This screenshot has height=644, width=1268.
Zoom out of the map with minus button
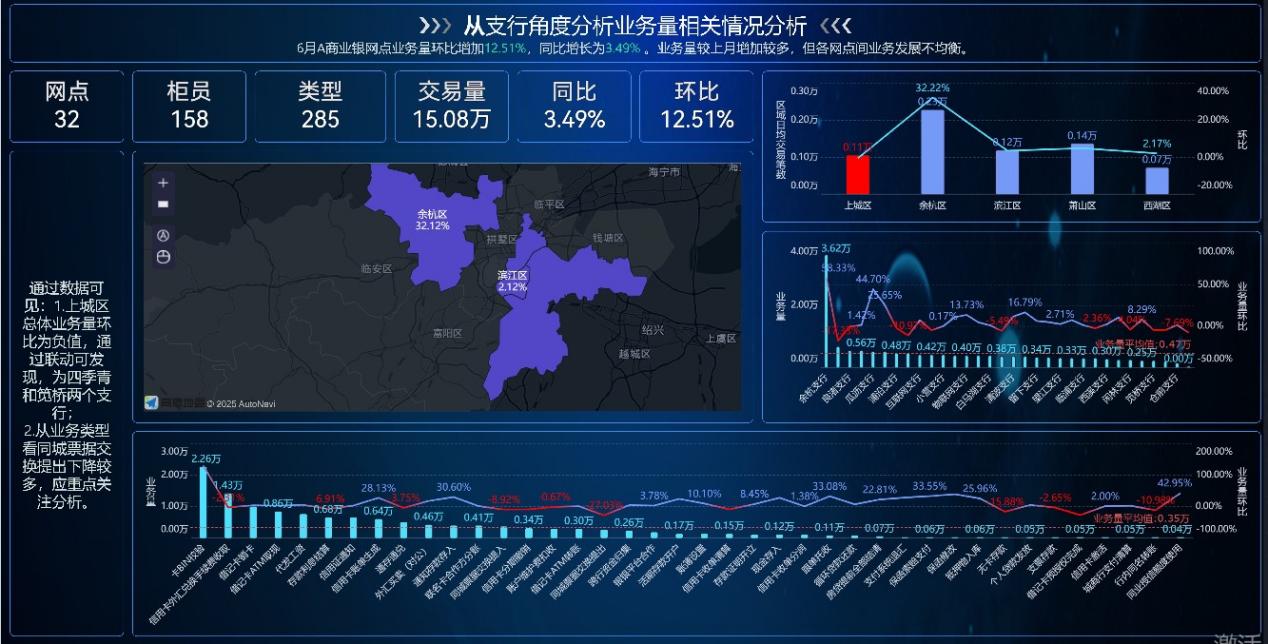pyautogui.click(x=163, y=204)
